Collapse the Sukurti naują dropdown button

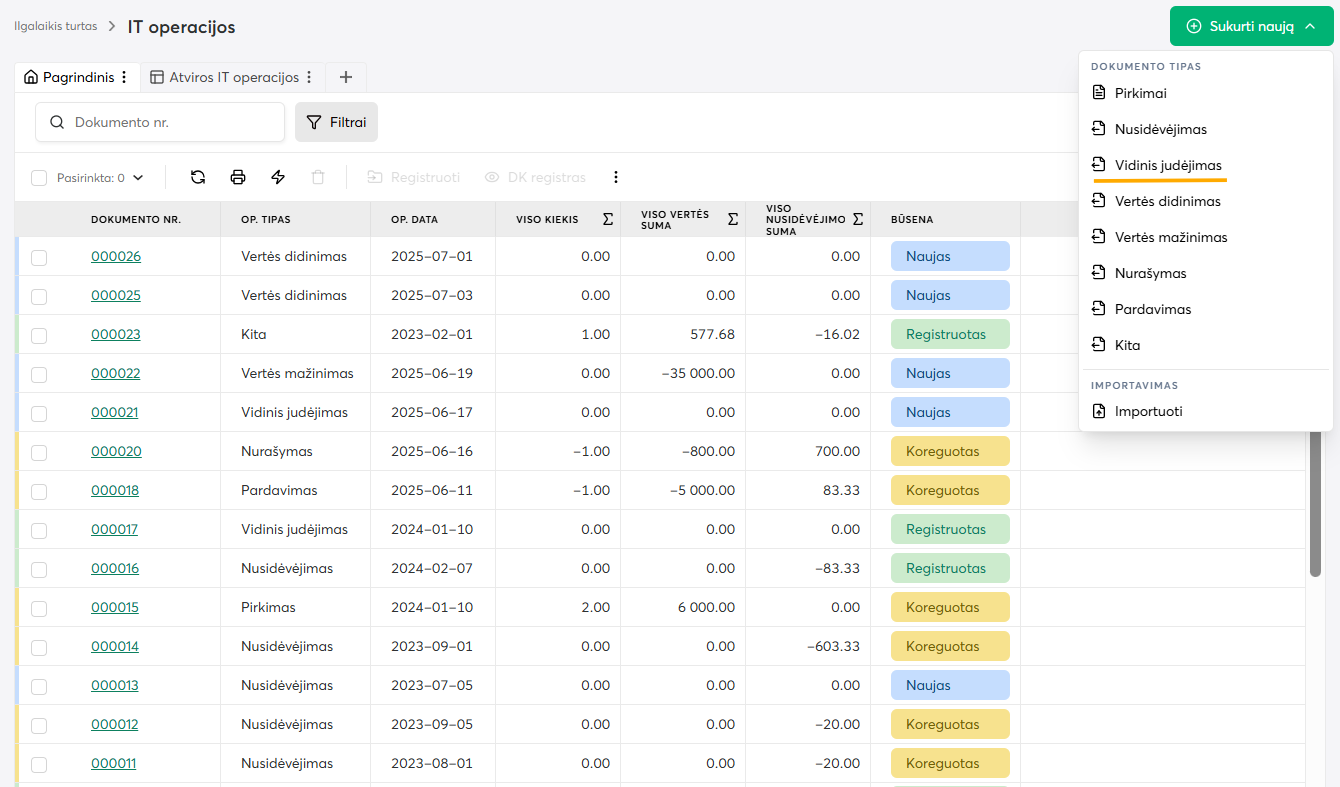pos(1251,26)
